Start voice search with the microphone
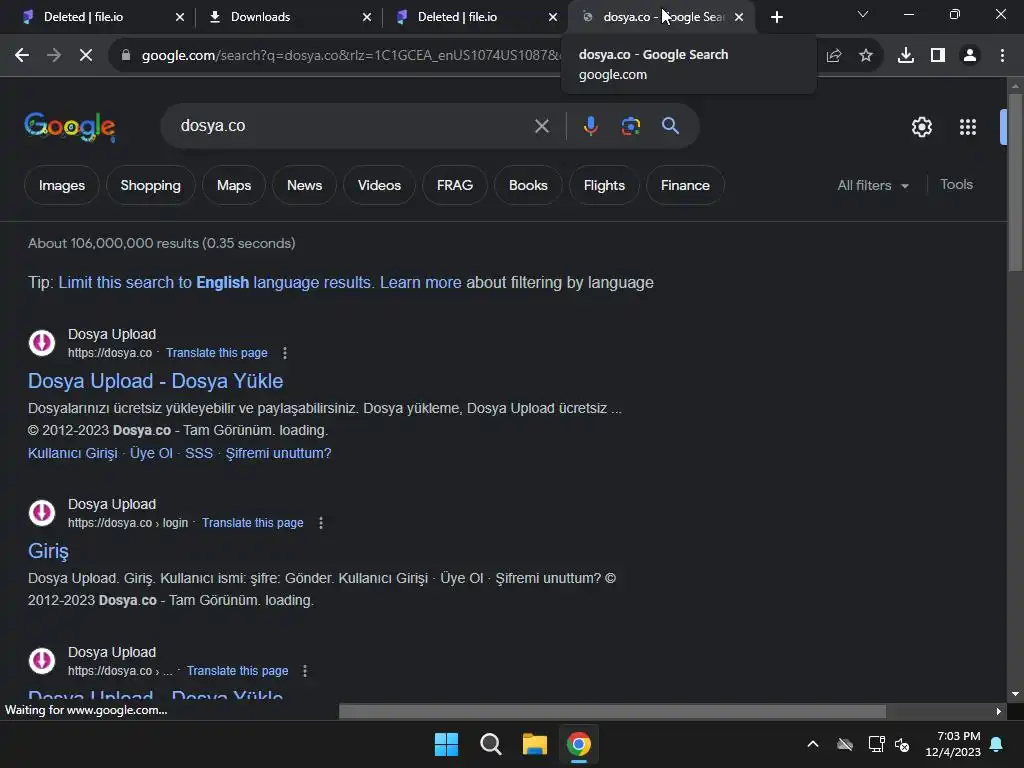The image size is (1024, 768). tap(590, 126)
